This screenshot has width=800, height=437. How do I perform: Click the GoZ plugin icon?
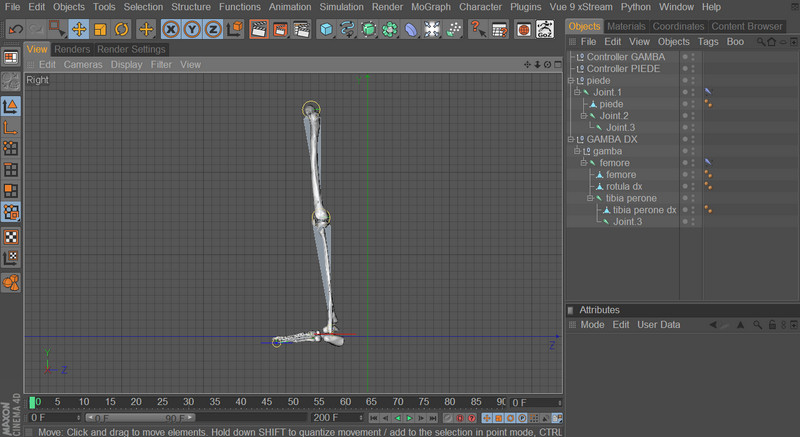coord(545,29)
